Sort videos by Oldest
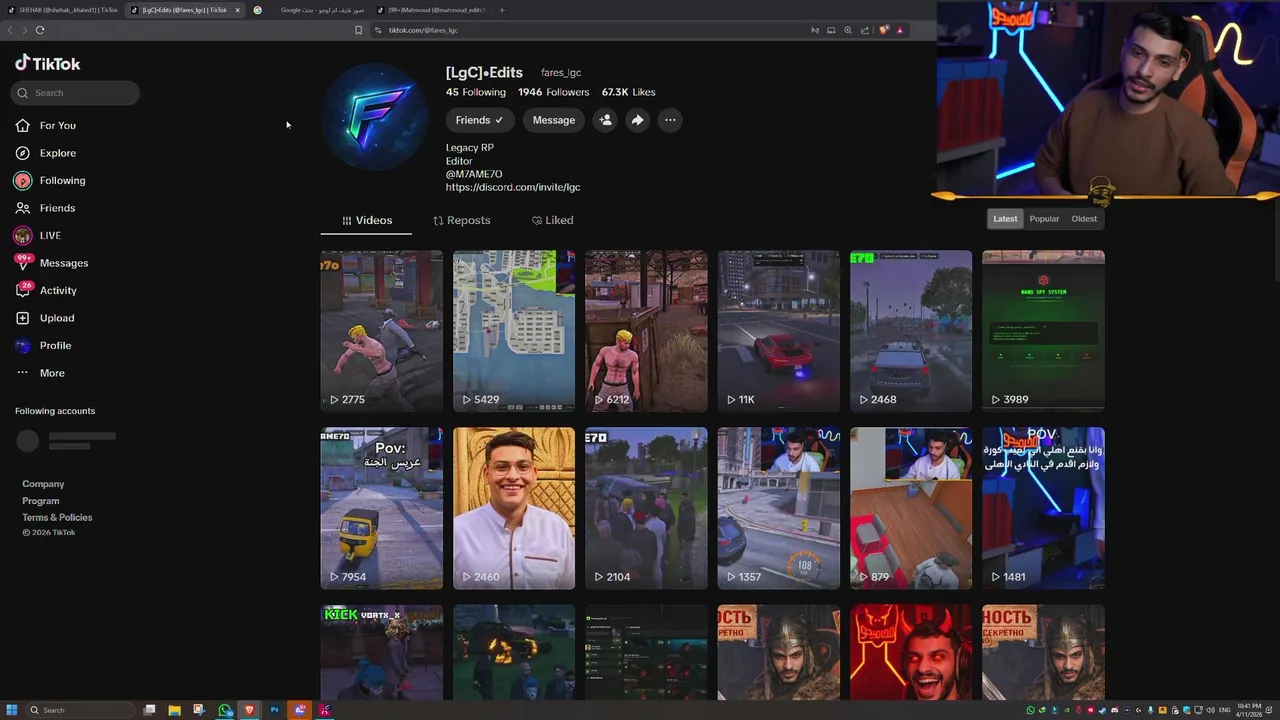 tap(1084, 219)
